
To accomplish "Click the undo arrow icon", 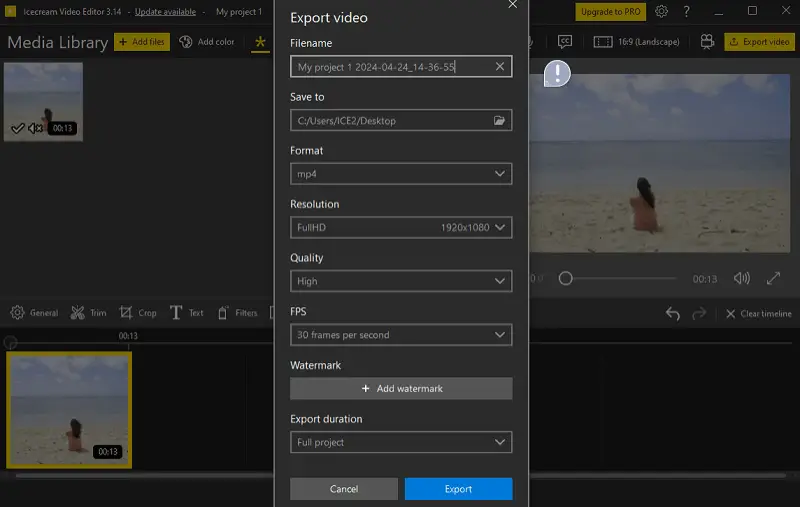I will coord(672,313).
